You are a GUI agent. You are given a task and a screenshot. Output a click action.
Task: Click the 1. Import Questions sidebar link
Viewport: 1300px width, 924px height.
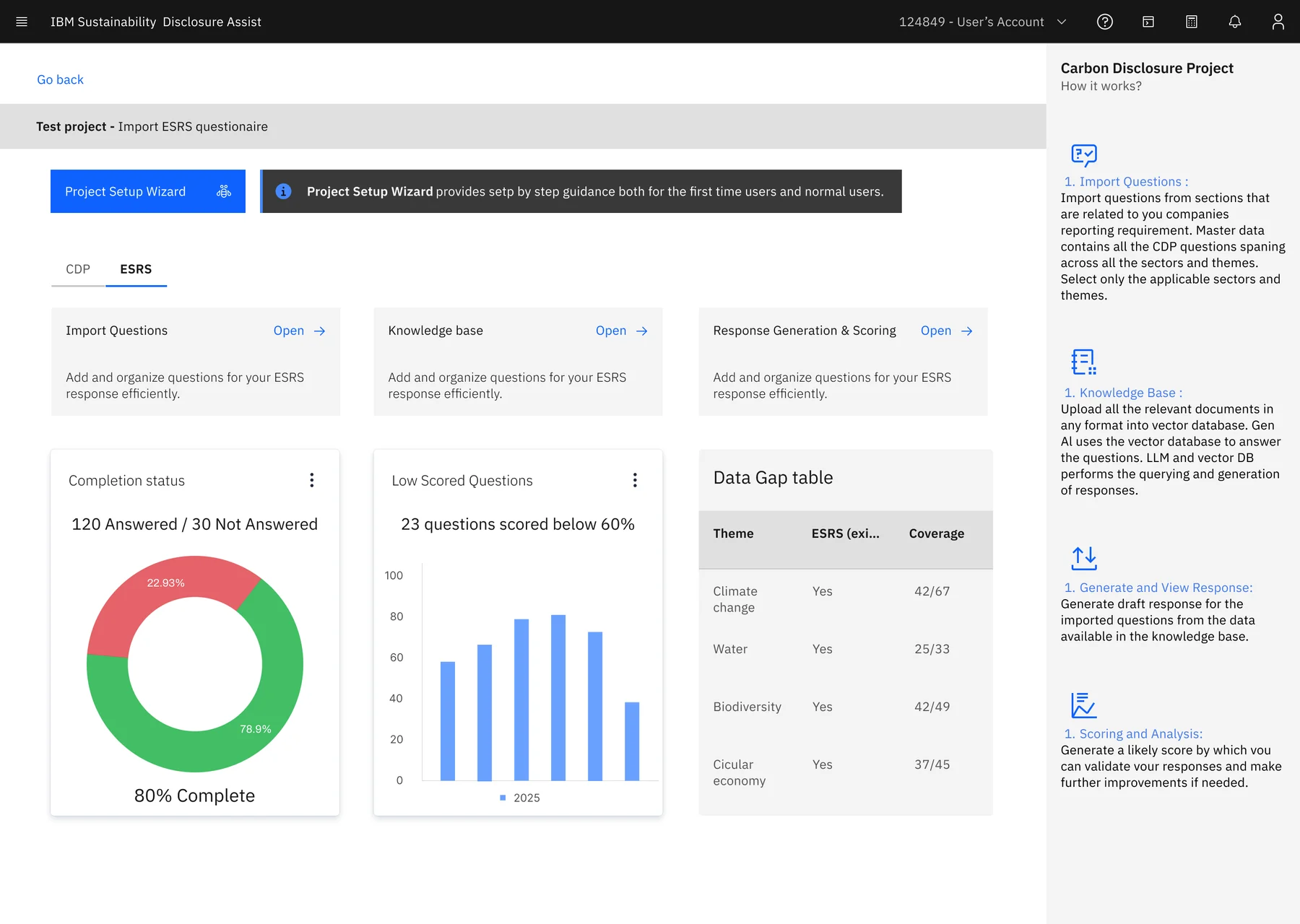click(1125, 182)
